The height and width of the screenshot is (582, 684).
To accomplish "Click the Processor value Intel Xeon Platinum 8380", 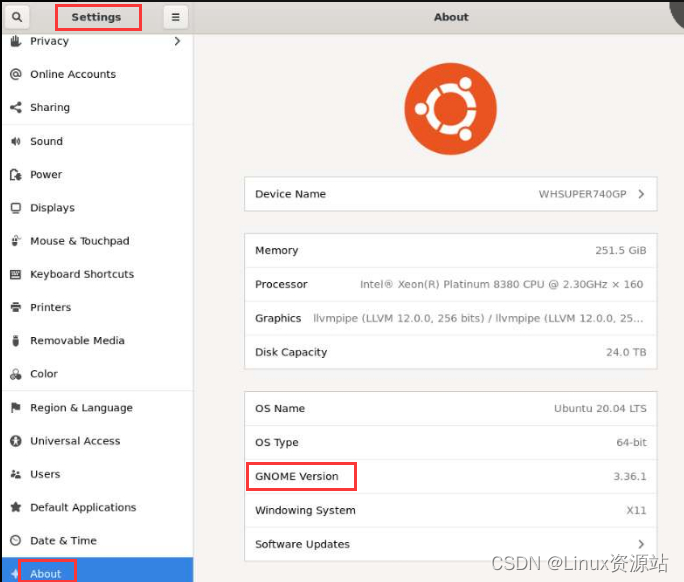I will coord(501,284).
